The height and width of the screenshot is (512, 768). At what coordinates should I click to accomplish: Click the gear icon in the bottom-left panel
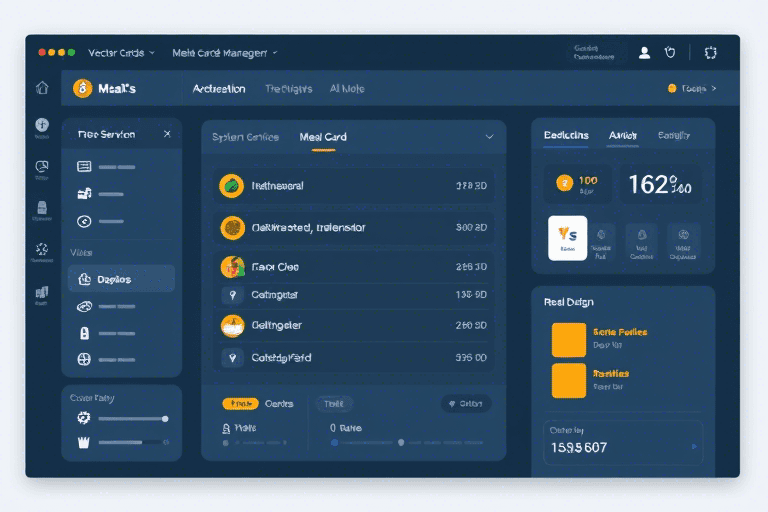tap(84, 418)
